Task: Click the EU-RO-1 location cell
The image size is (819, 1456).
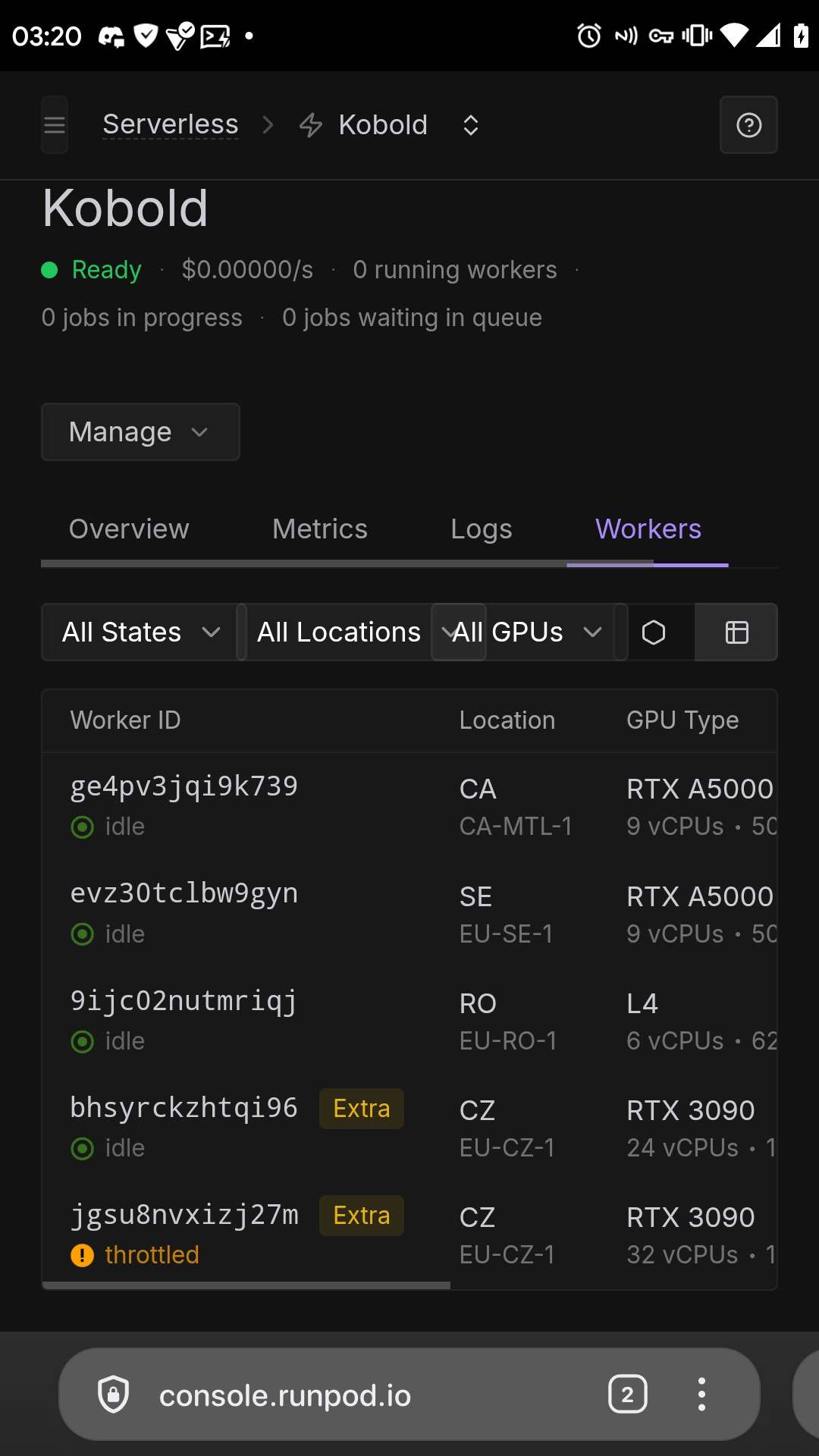Action: click(508, 1041)
